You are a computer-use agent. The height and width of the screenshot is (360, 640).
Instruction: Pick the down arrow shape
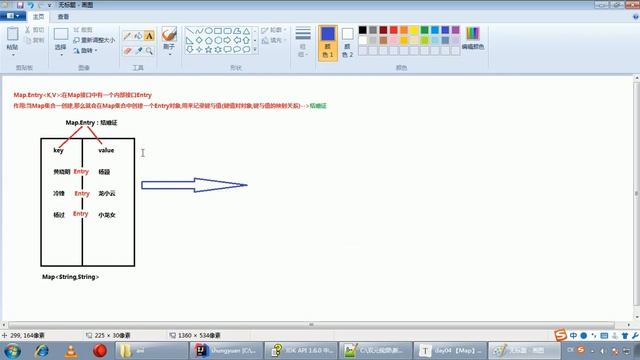189,50
